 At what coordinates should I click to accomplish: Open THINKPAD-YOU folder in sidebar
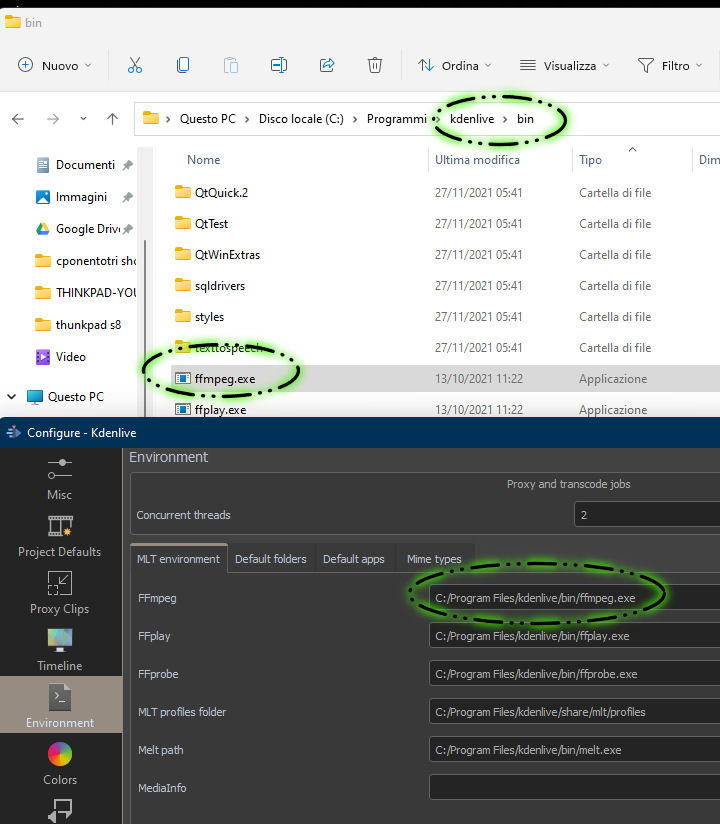pos(84,293)
